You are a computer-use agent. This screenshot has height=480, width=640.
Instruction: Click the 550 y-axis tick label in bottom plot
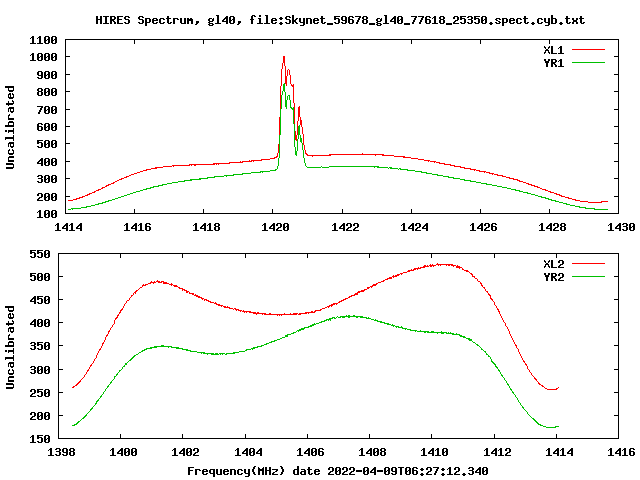pyautogui.click(x=40, y=254)
